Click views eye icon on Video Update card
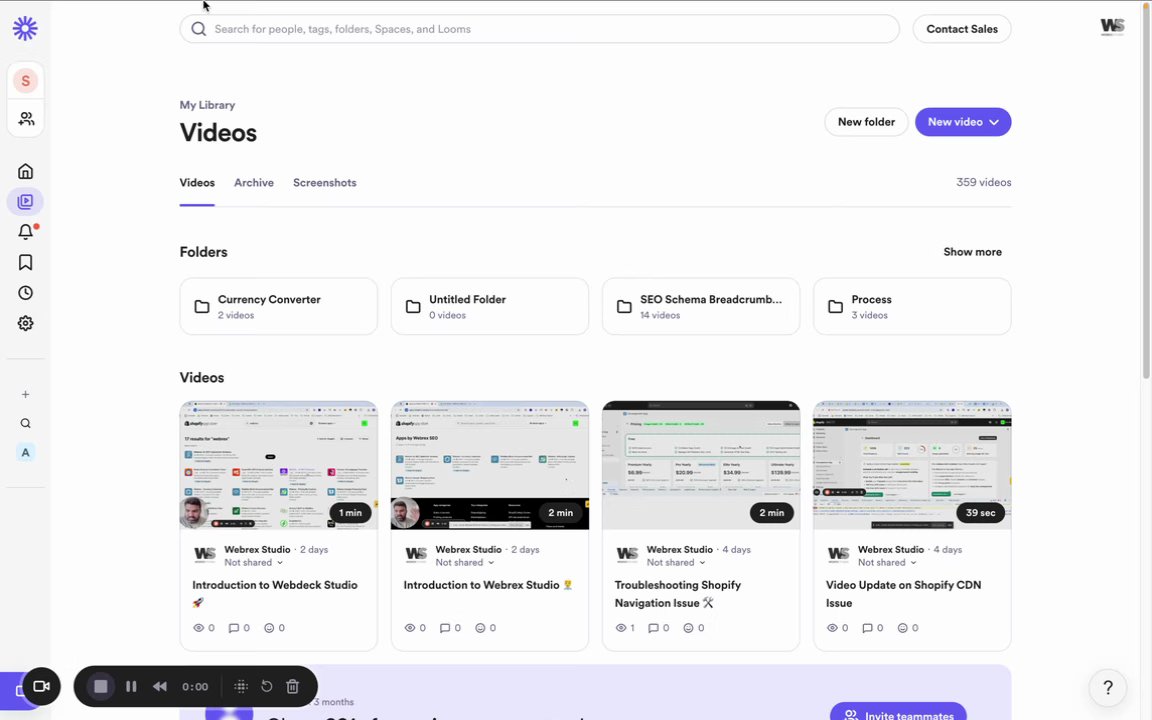The image size is (1152, 720). (x=832, y=628)
